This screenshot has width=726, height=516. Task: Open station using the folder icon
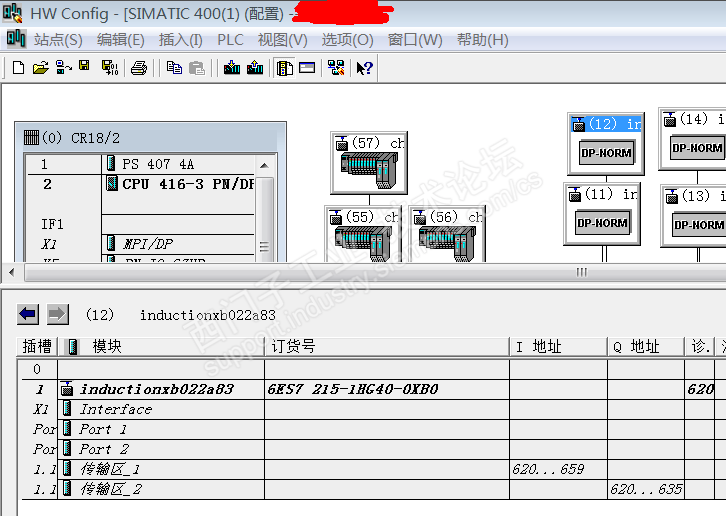tap(41, 68)
